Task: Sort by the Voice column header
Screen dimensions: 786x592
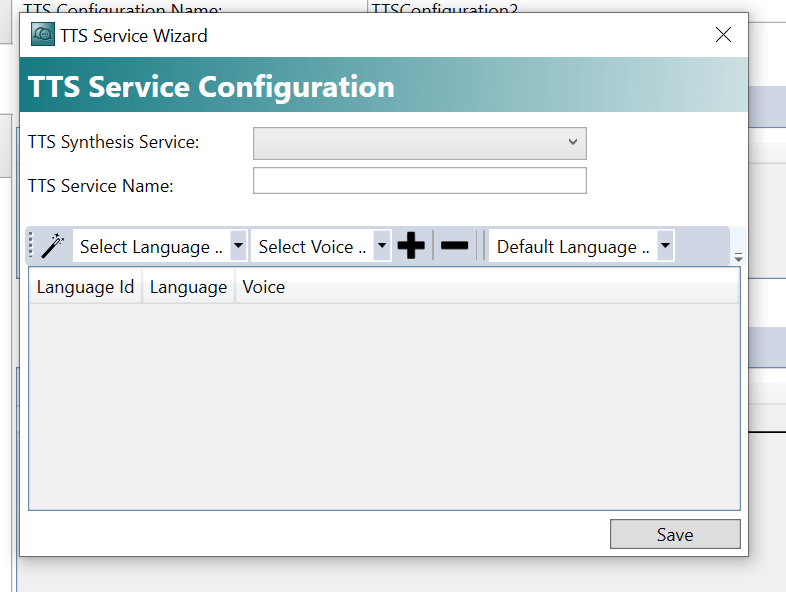Action: tap(487, 287)
